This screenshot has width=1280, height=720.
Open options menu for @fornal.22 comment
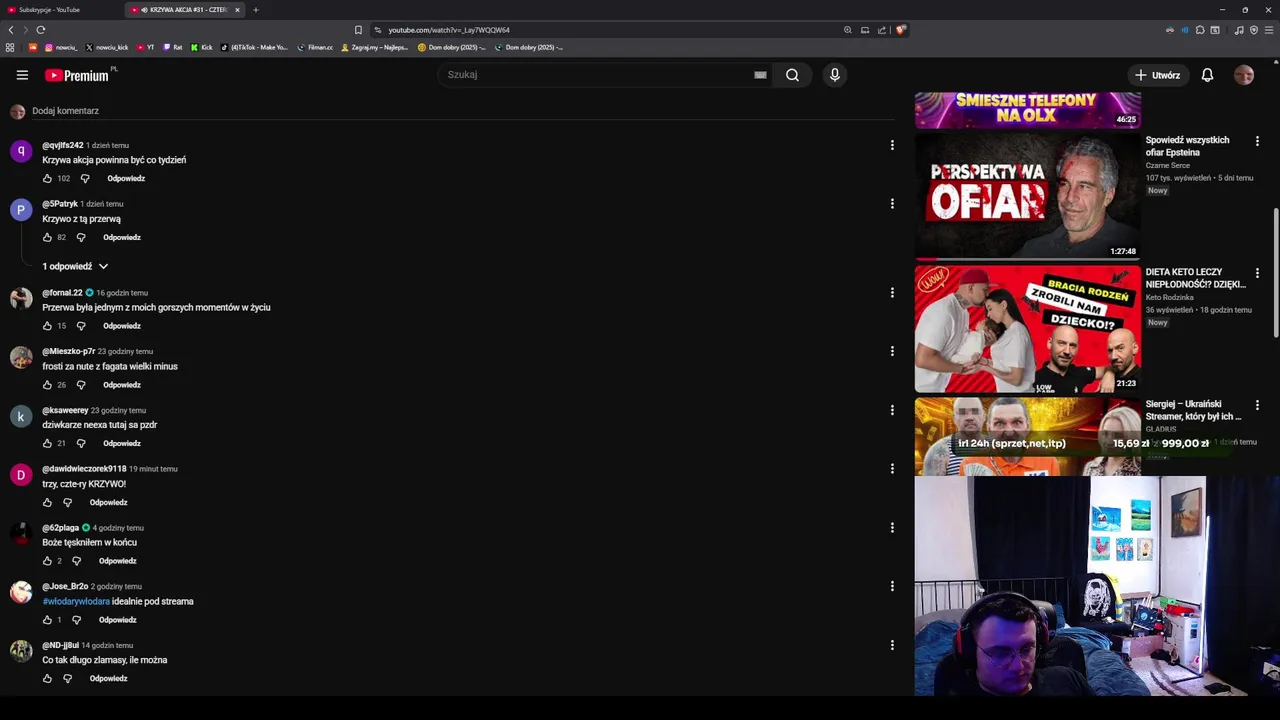pos(892,293)
